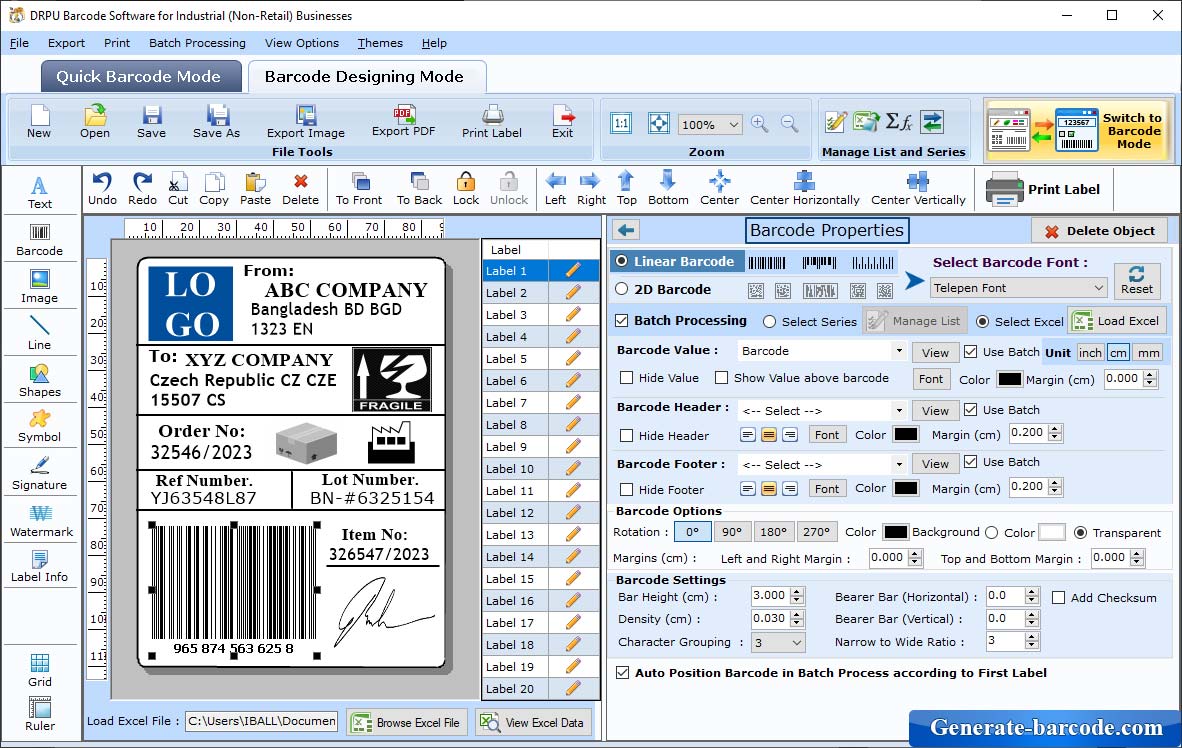Image resolution: width=1182 pixels, height=748 pixels.
Task: Switch to Barcode Designing Mode tab
Action: [366, 76]
